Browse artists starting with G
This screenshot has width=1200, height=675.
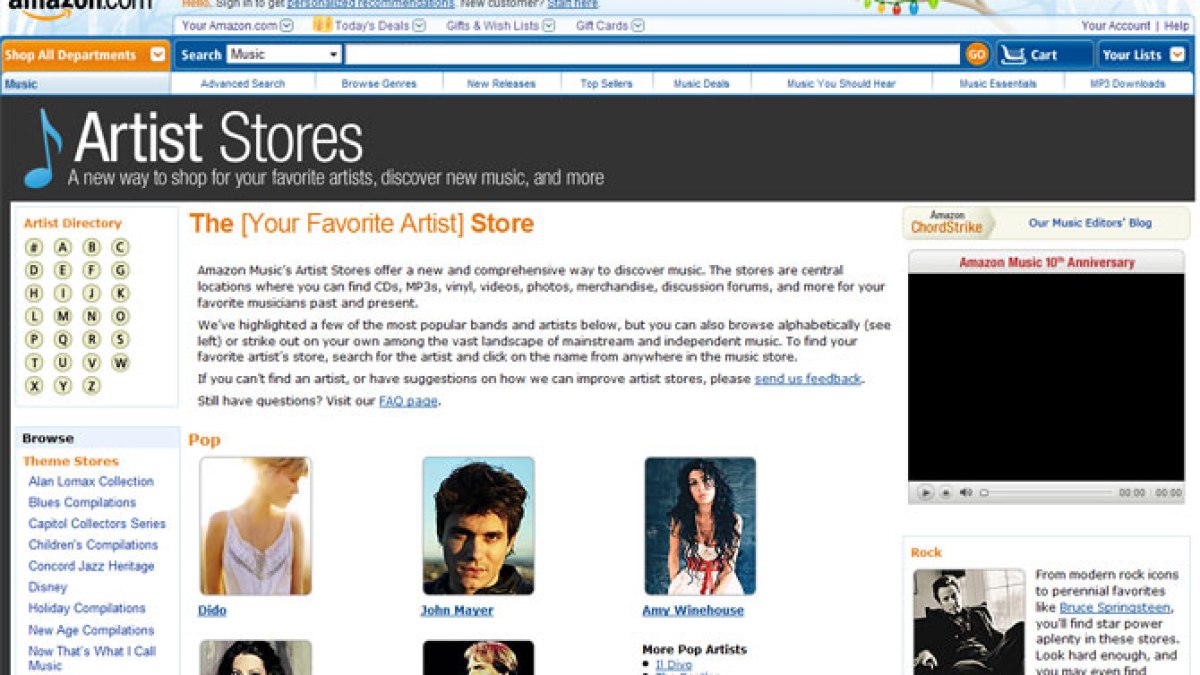click(120, 270)
